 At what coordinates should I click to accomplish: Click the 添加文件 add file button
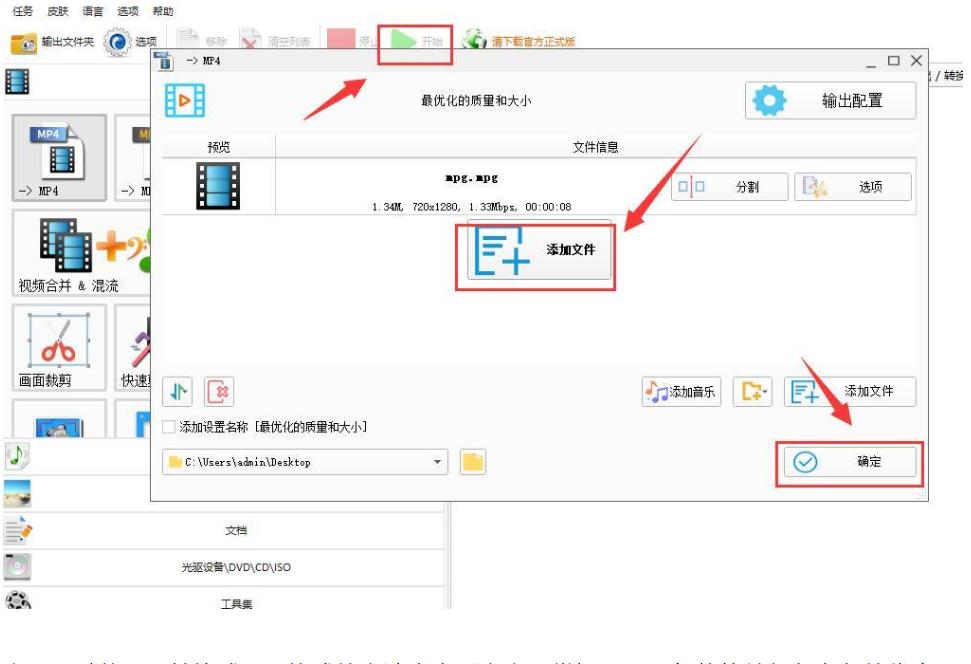point(538,253)
